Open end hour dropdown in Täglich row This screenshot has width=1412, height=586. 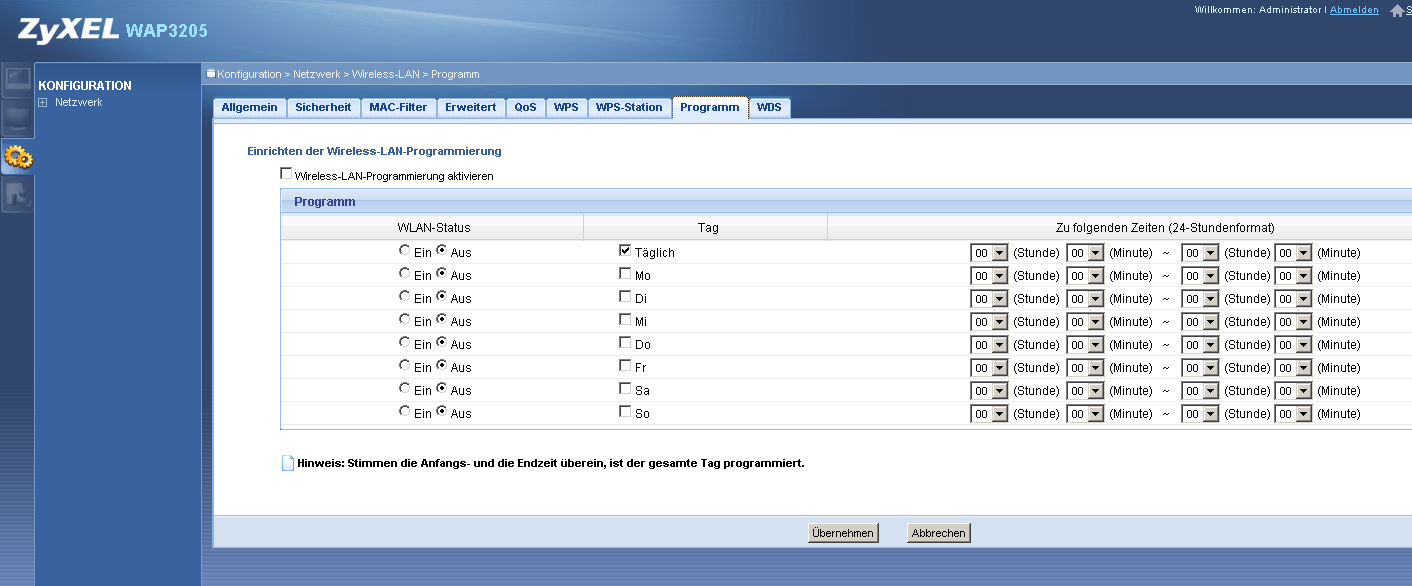coord(1200,253)
